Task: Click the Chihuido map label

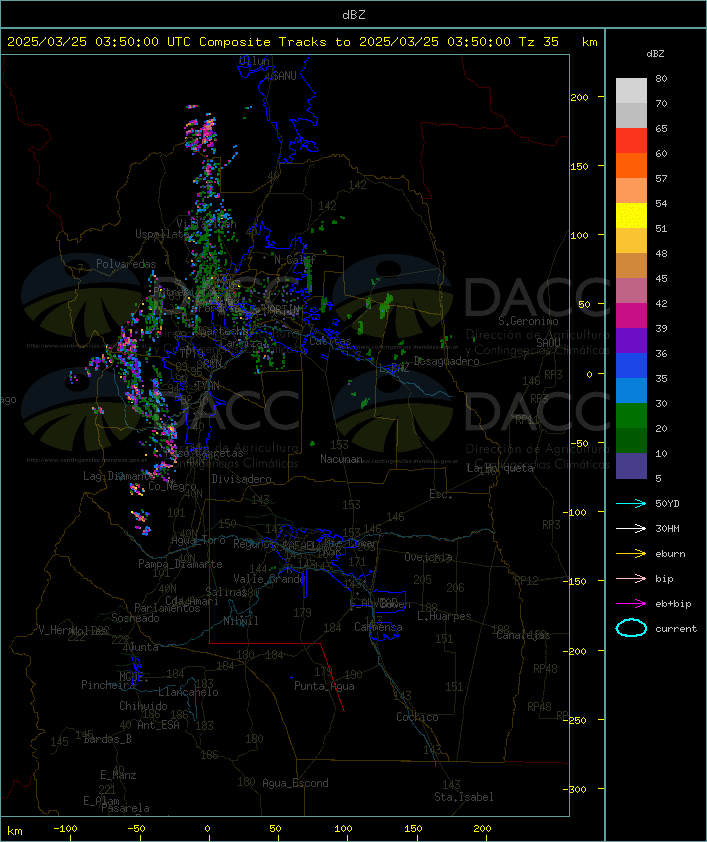Action: [143, 706]
